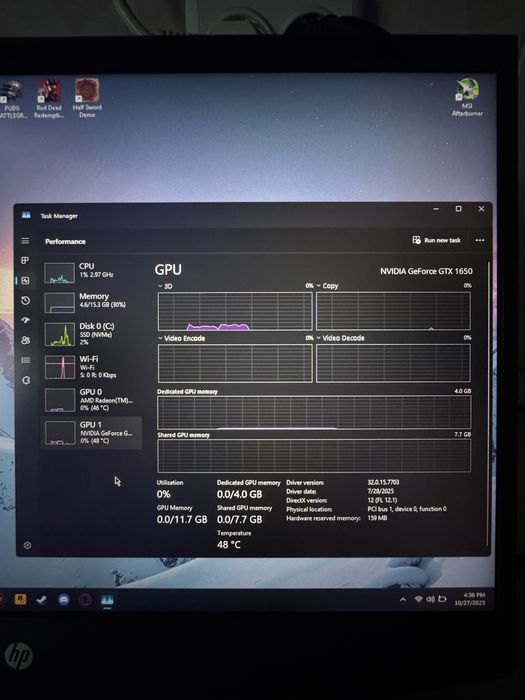Open Half Sword Demo desktop shortcut

pos(87,98)
